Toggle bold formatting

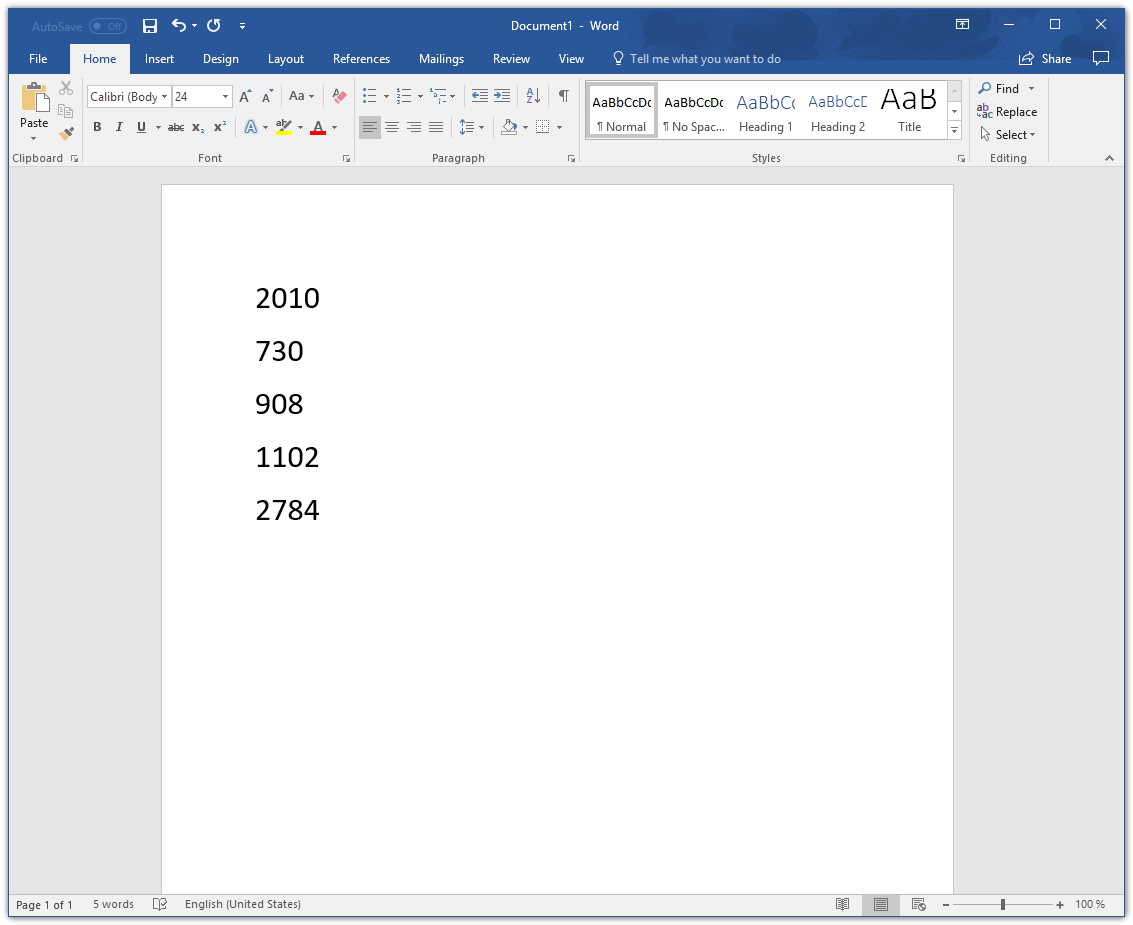click(98, 127)
